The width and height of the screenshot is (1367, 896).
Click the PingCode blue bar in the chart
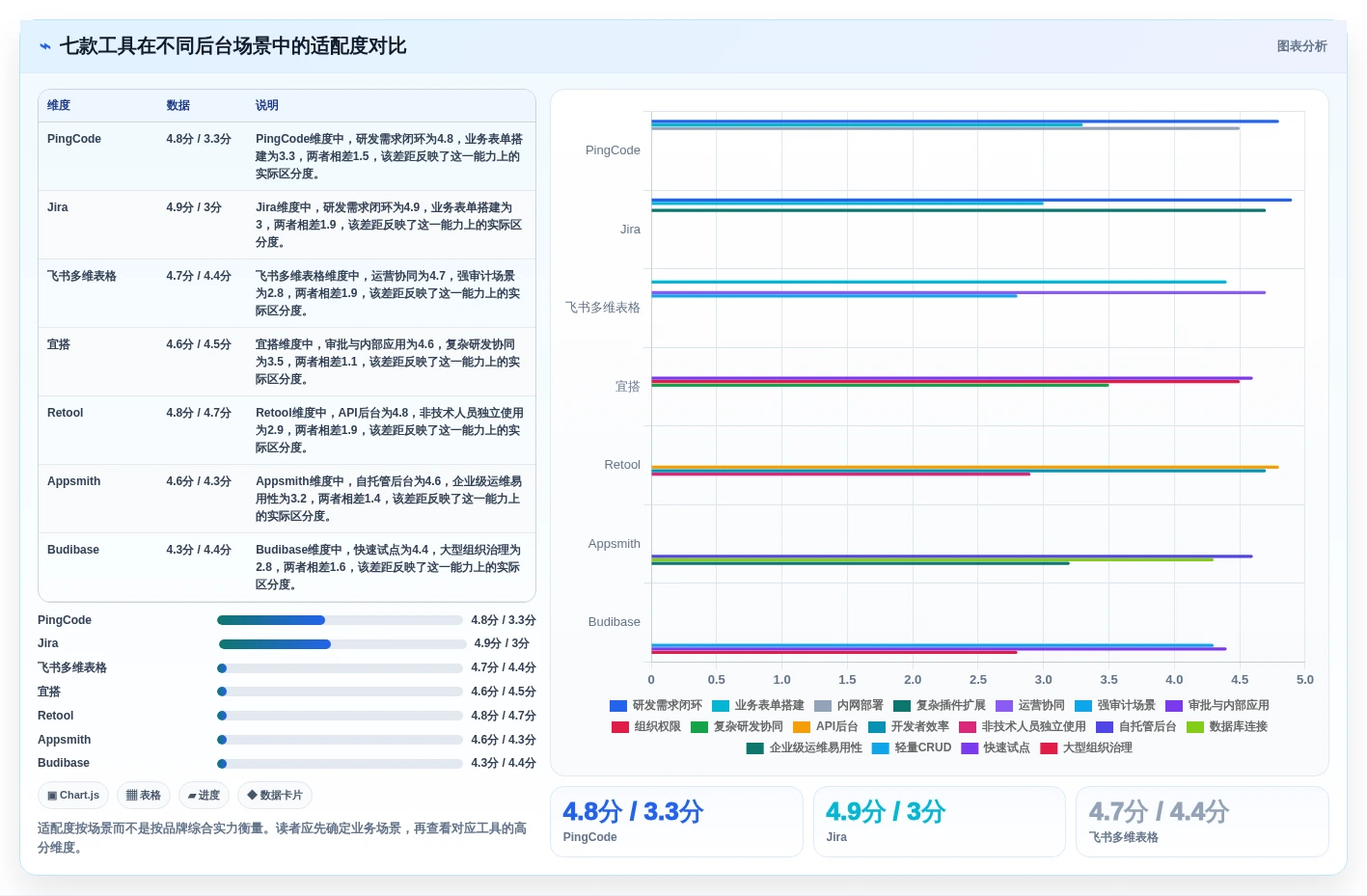pyautogui.click(x=965, y=122)
